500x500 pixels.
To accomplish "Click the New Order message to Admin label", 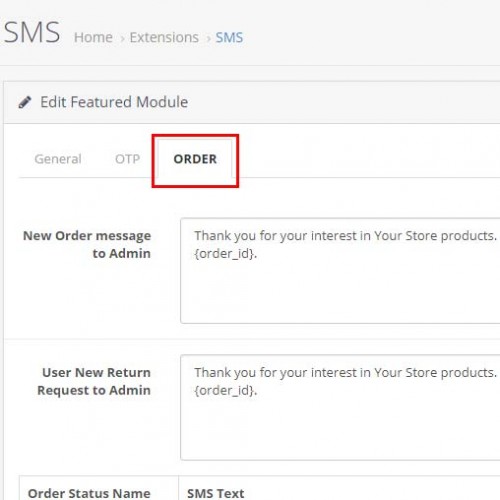I will pyautogui.click(x=87, y=244).
